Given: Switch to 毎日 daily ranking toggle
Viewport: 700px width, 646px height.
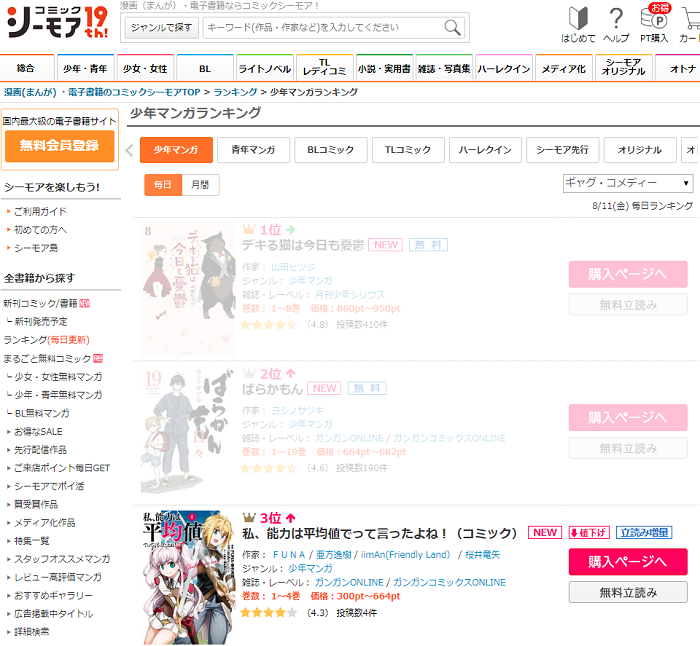Looking at the screenshot, I should (163, 185).
